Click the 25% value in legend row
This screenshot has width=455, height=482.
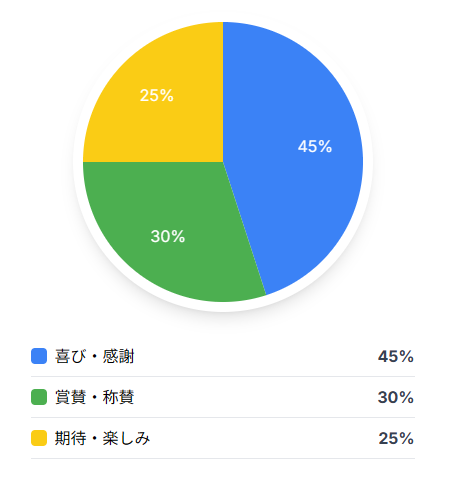(x=396, y=438)
